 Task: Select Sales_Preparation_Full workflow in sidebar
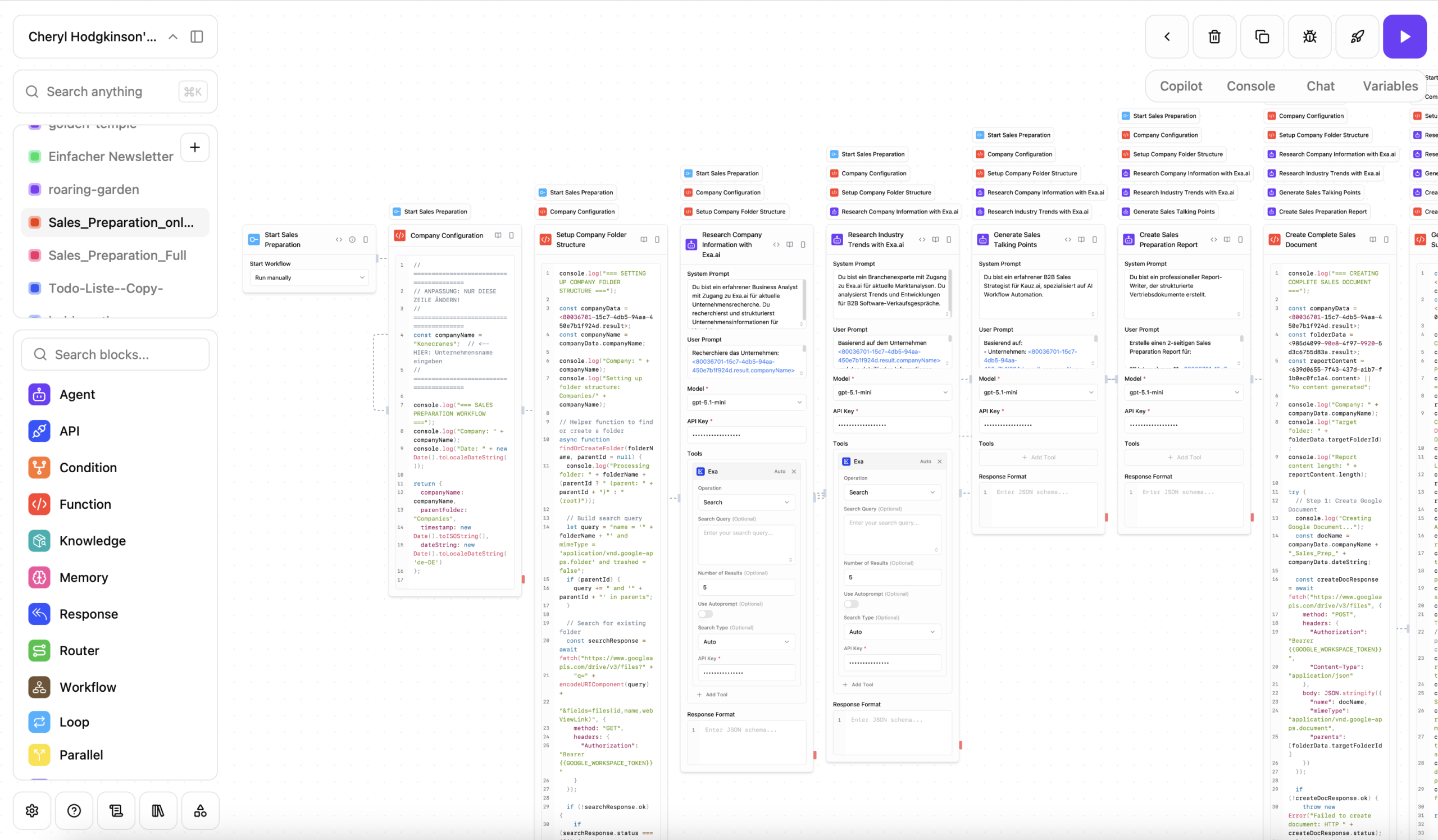117,255
